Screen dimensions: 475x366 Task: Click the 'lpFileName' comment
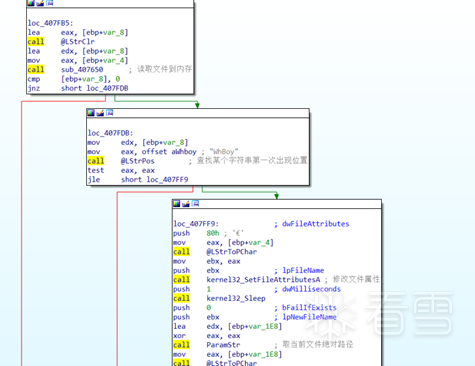(x=303, y=270)
